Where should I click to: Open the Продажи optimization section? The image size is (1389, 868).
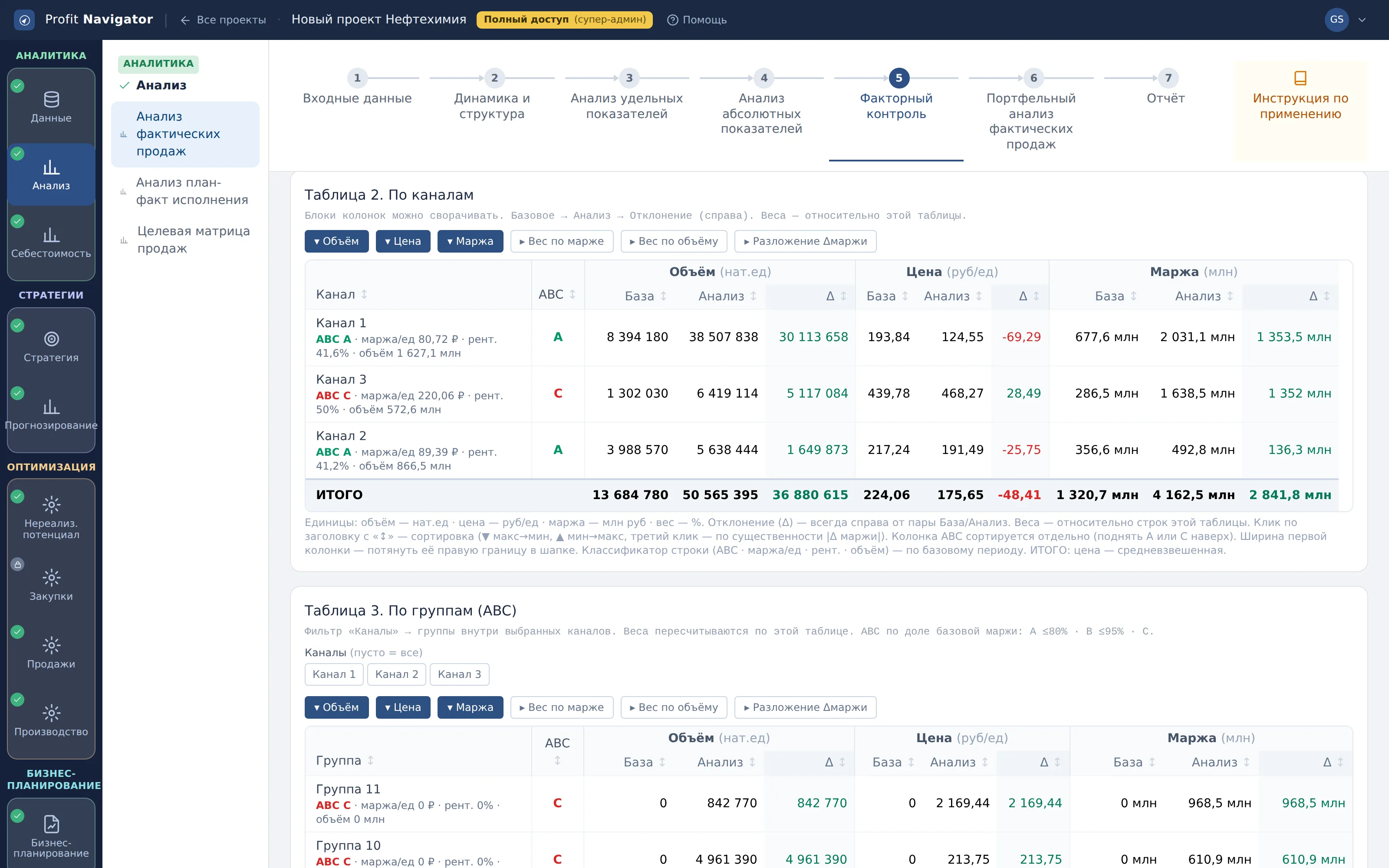point(51,652)
